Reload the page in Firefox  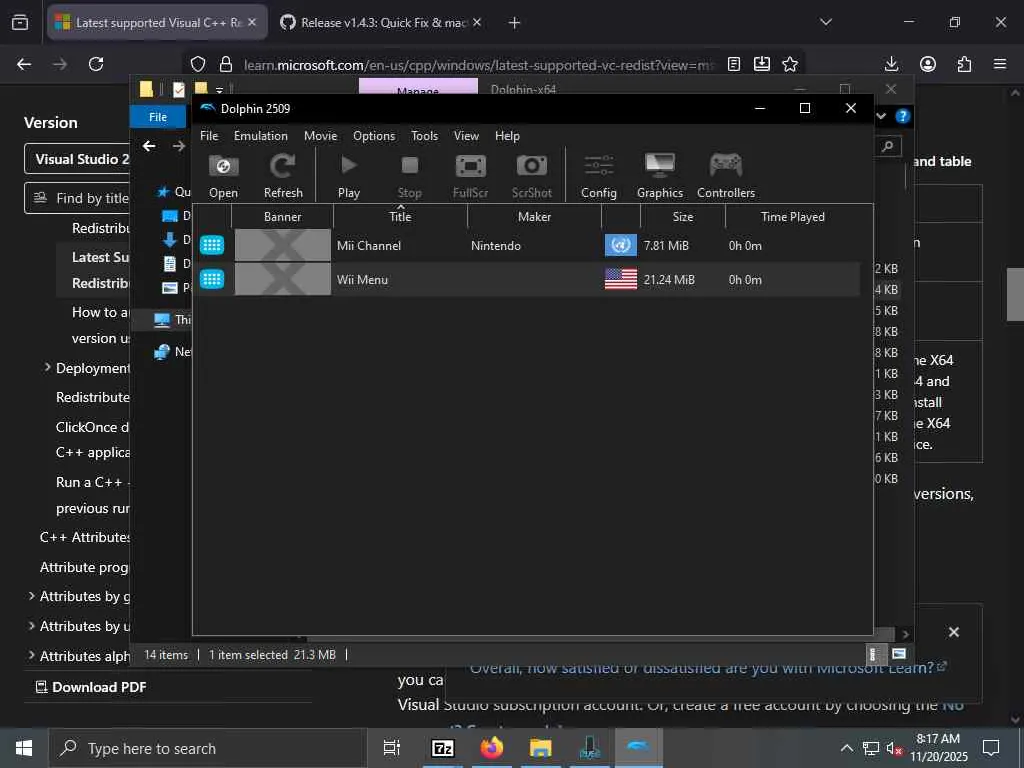(x=96, y=64)
